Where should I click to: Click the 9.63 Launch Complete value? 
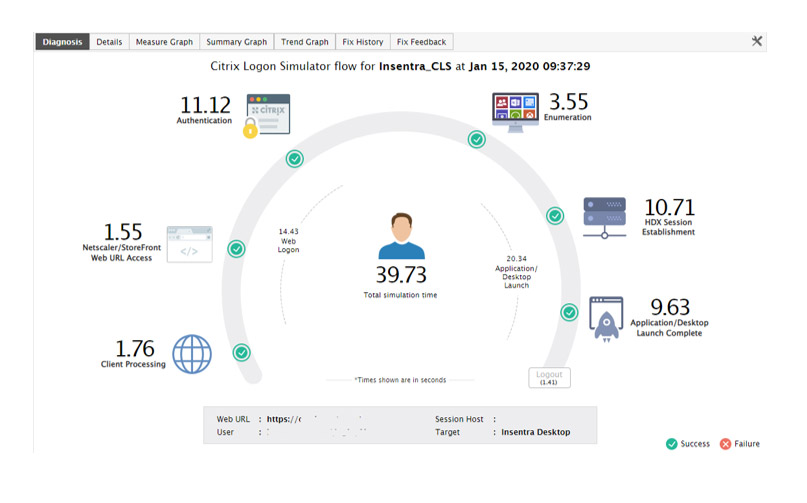coord(670,307)
